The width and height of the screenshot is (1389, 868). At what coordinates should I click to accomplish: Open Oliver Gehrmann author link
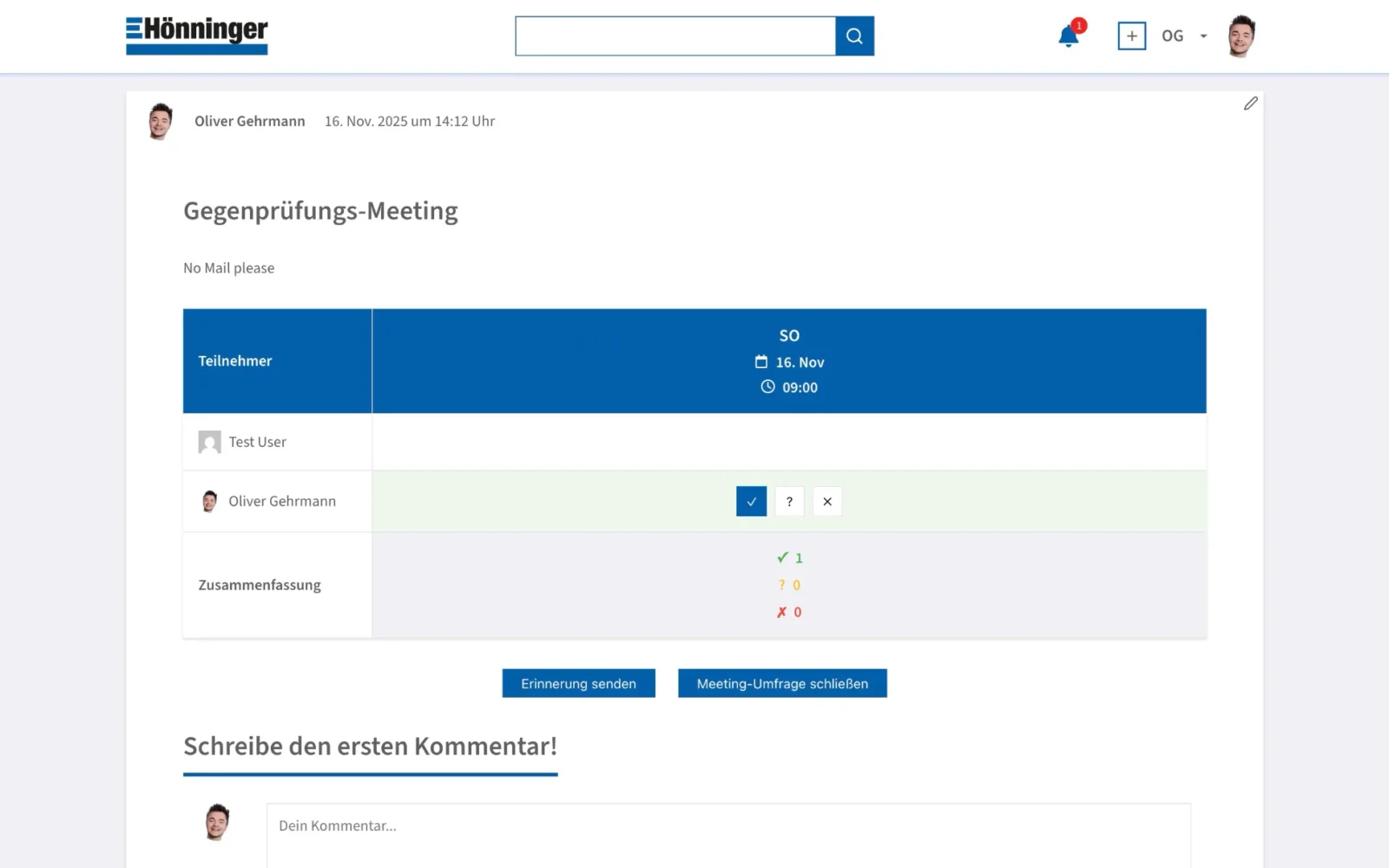point(250,122)
